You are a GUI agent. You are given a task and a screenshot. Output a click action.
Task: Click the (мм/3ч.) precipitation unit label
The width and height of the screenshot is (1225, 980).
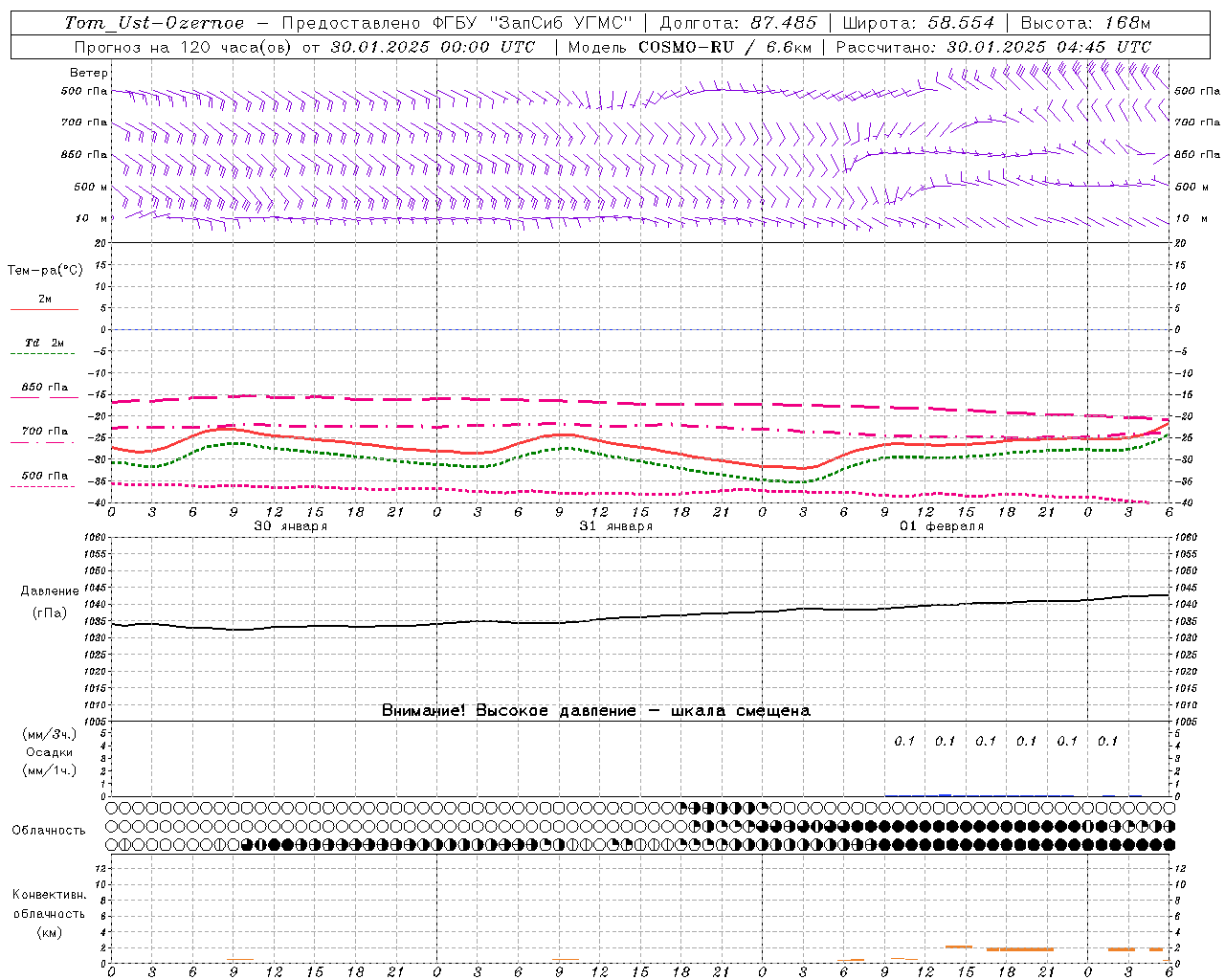tap(50, 734)
